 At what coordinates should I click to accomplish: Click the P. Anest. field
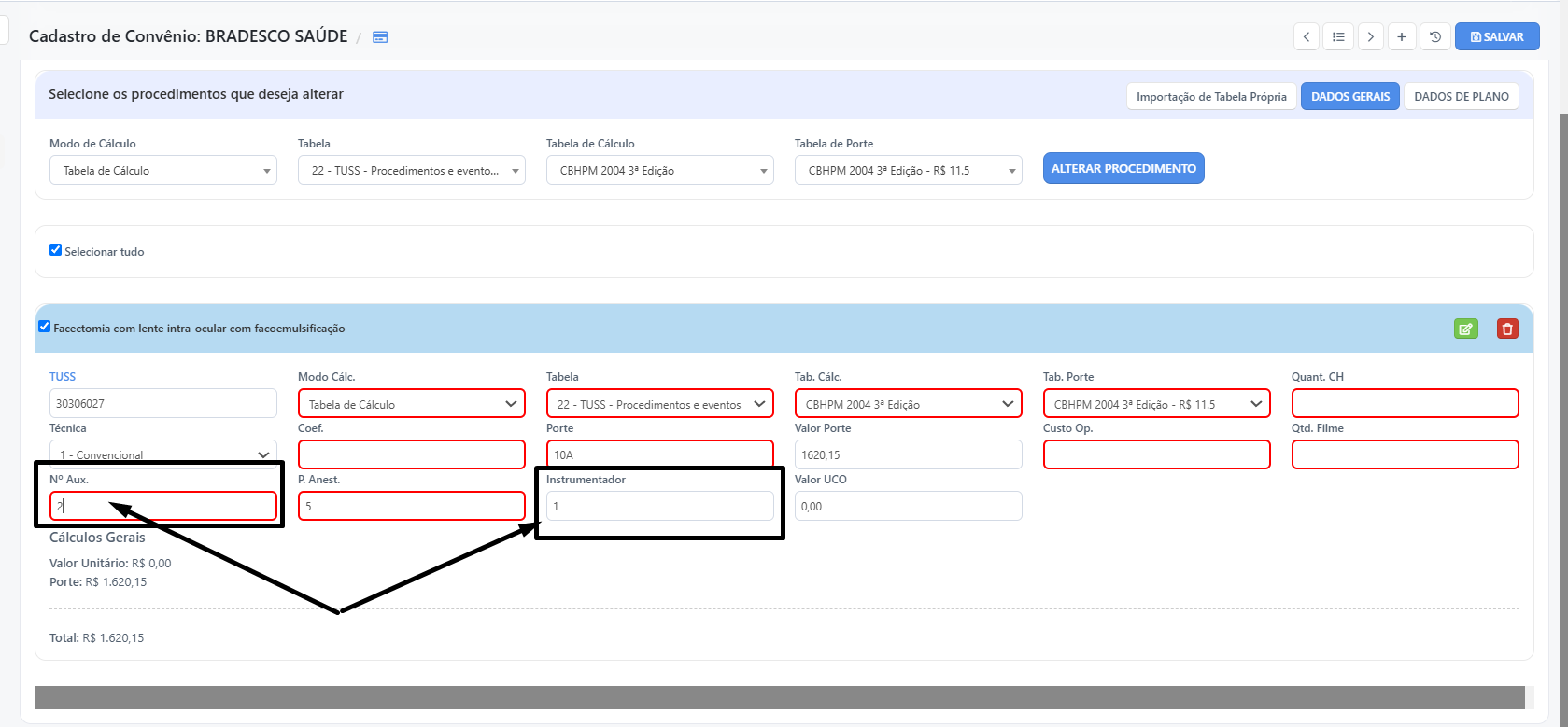point(412,506)
